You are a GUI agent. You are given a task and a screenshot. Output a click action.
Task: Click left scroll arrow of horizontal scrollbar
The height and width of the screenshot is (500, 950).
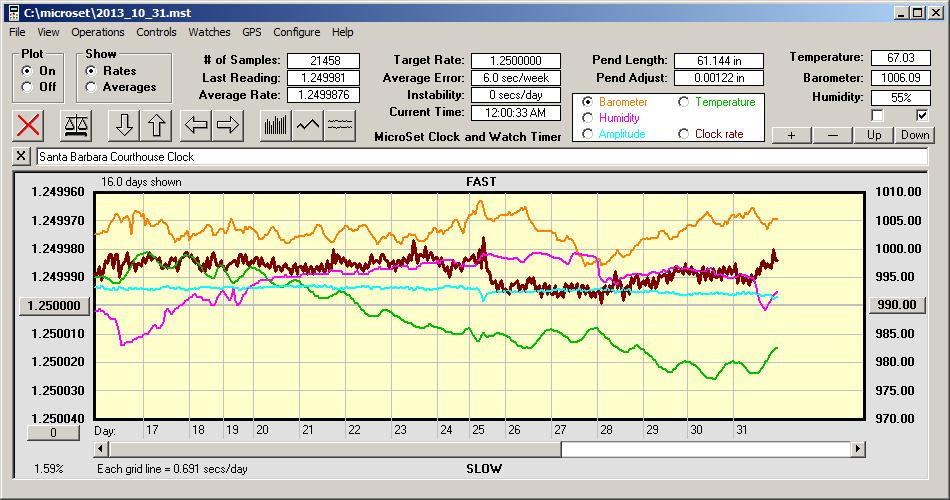(x=102, y=449)
